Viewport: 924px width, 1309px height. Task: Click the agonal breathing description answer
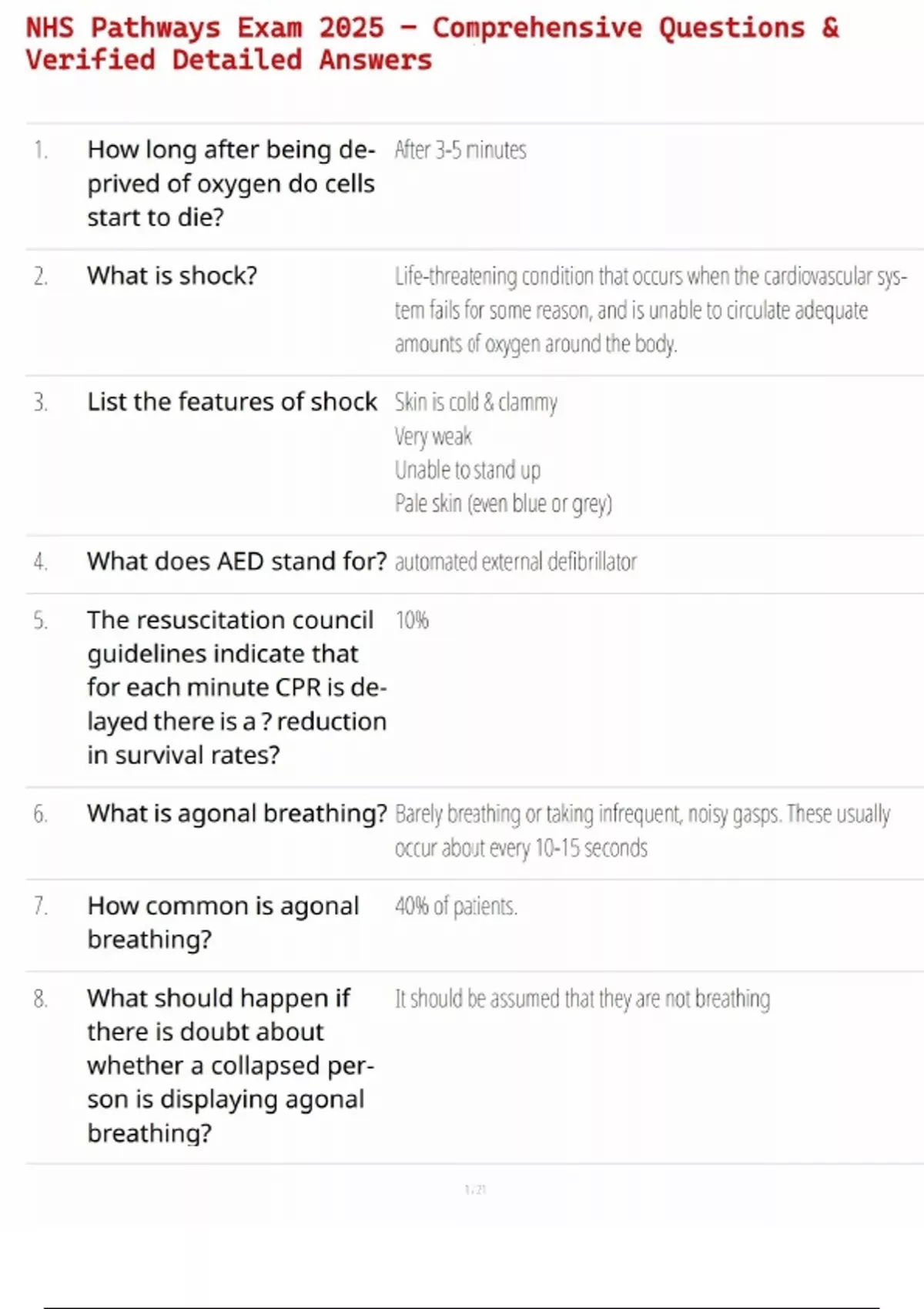[642, 830]
